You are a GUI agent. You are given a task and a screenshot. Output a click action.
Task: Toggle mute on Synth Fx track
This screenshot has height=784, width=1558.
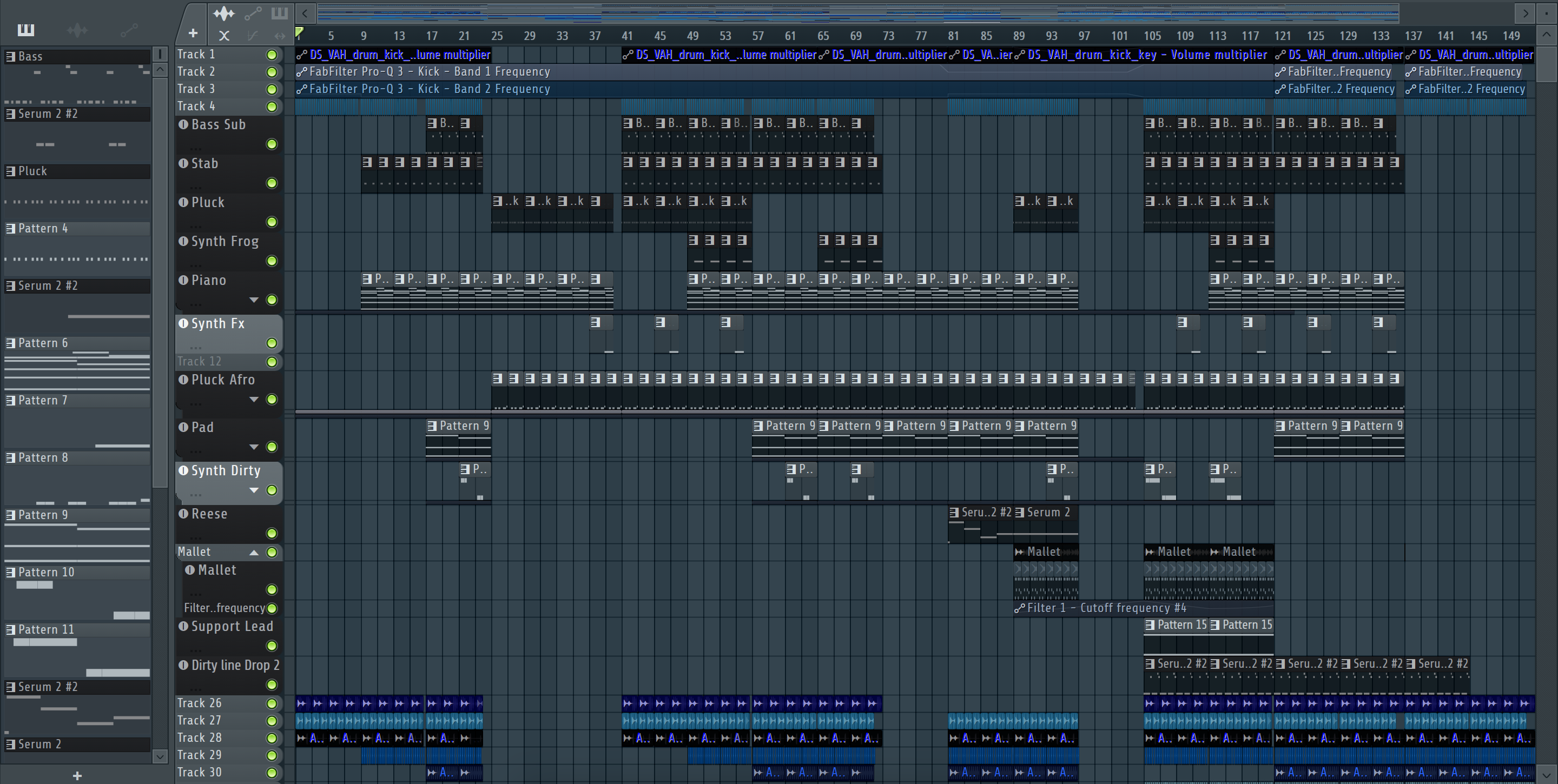pyautogui.click(x=272, y=343)
